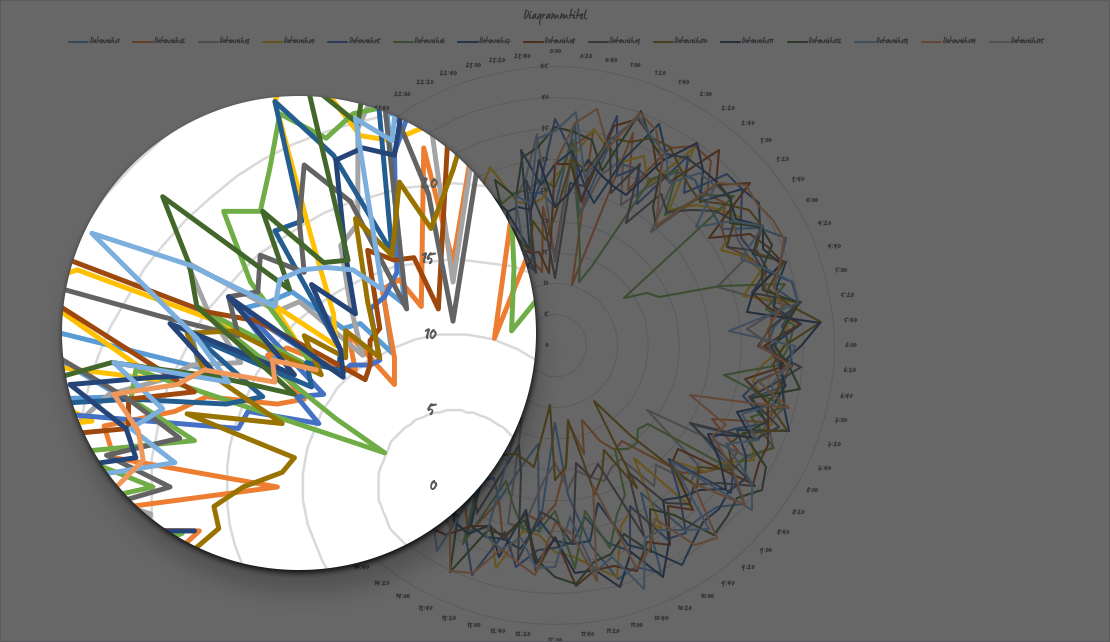This screenshot has height=642, width=1110.
Task: Click the 5:00 time axis label
Action: [841, 270]
